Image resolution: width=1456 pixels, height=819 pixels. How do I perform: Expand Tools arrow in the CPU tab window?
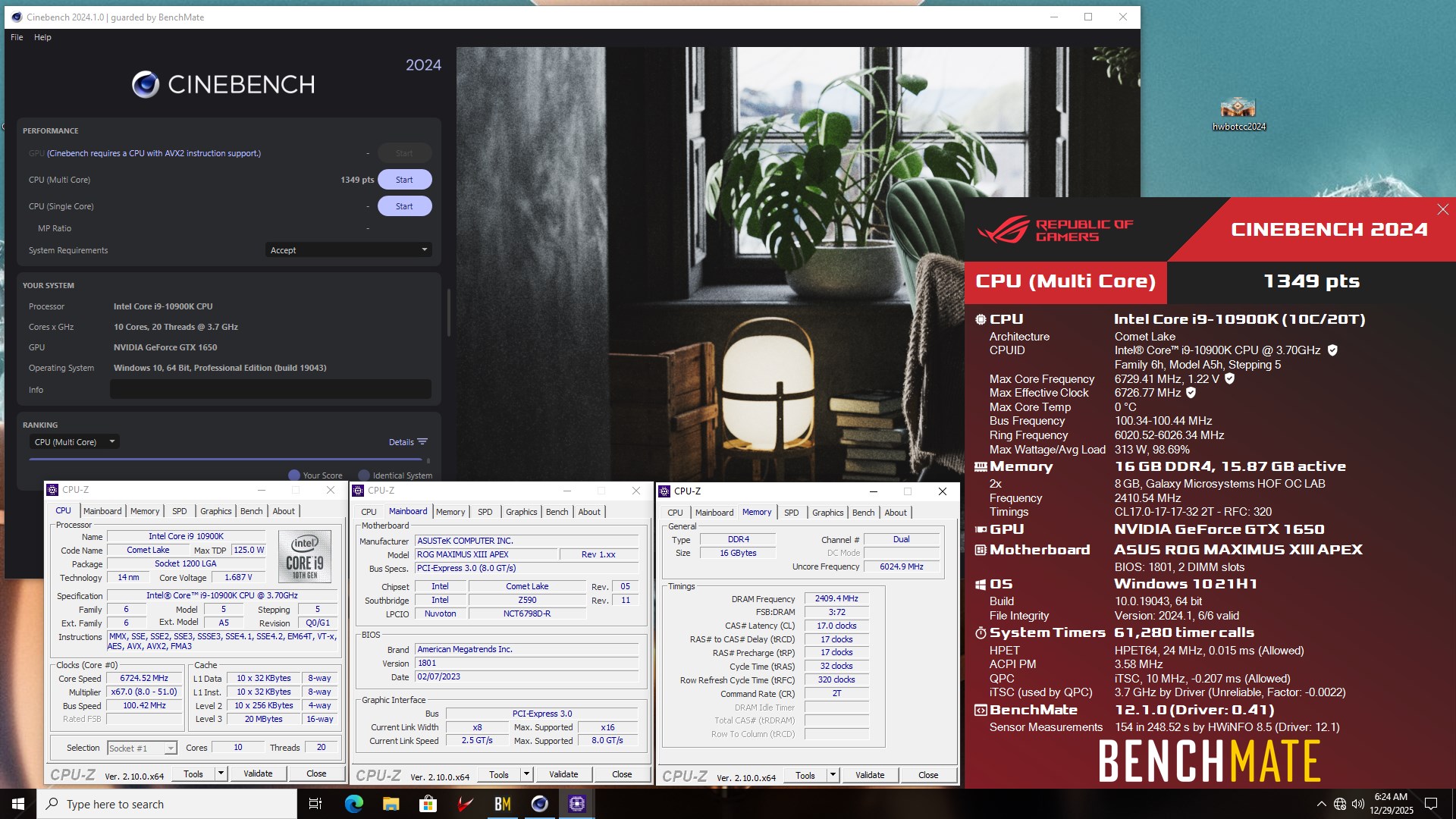point(221,773)
